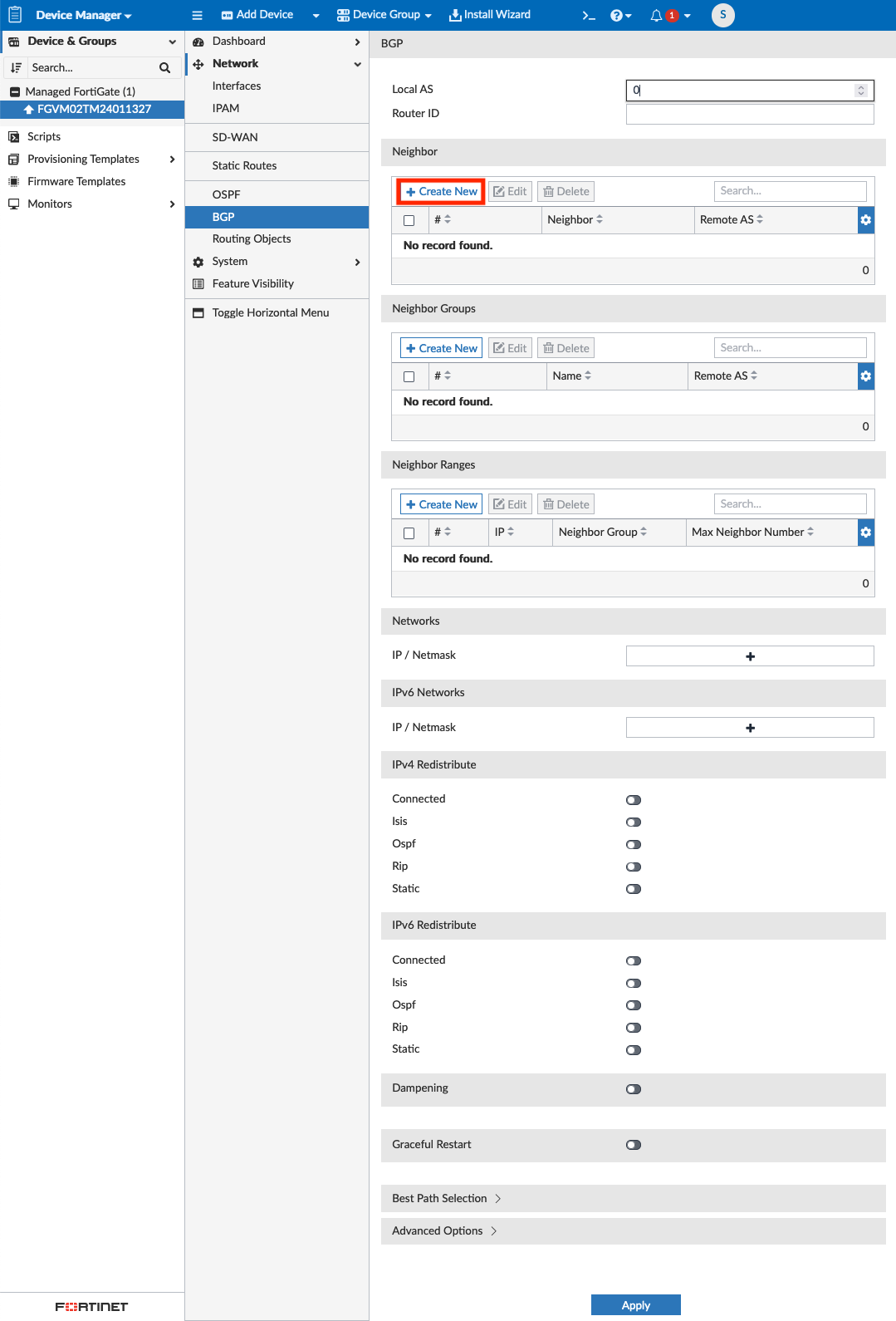Select all rows in Neighbor table
This screenshot has height=1321, width=896.
click(409, 220)
